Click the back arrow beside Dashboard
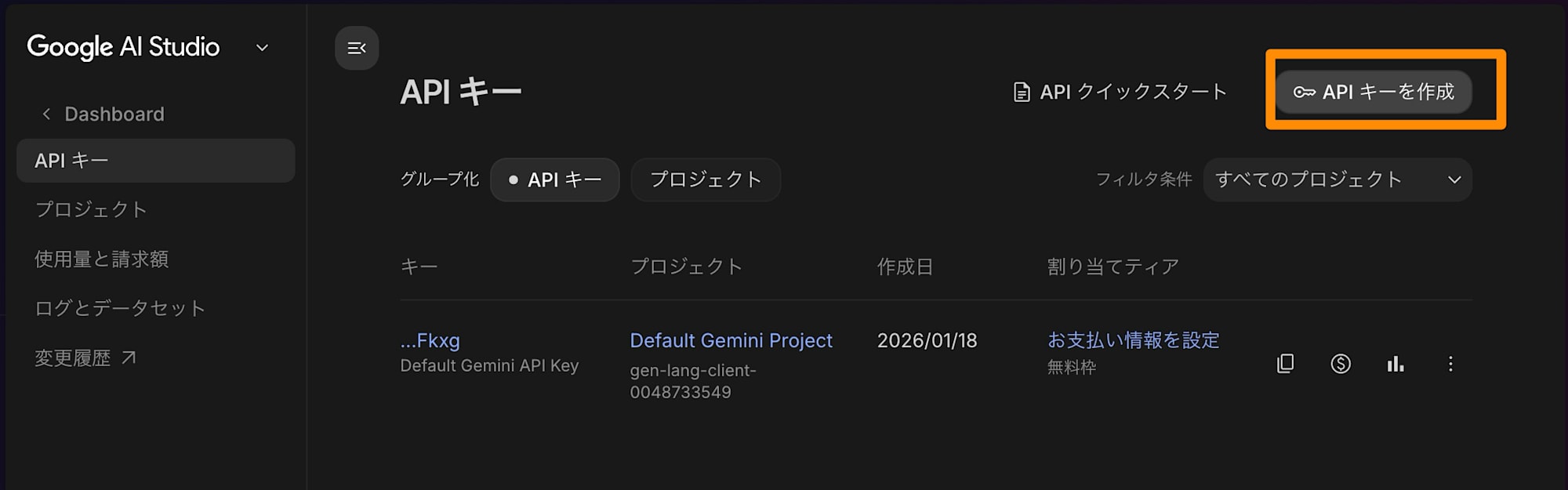 click(x=46, y=114)
